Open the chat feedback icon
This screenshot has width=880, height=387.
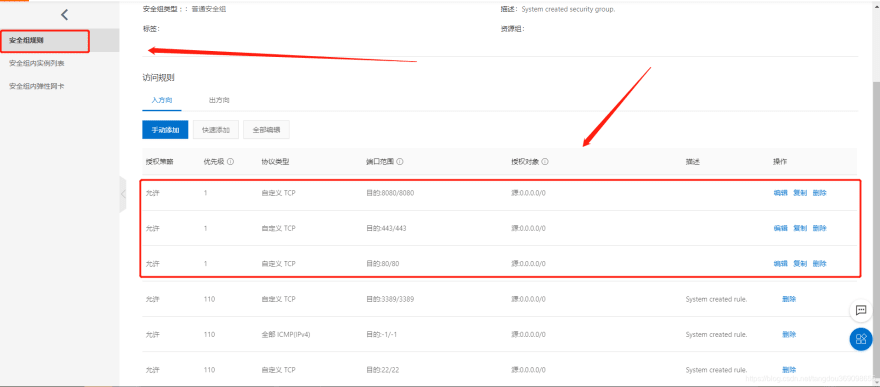click(861, 309)
